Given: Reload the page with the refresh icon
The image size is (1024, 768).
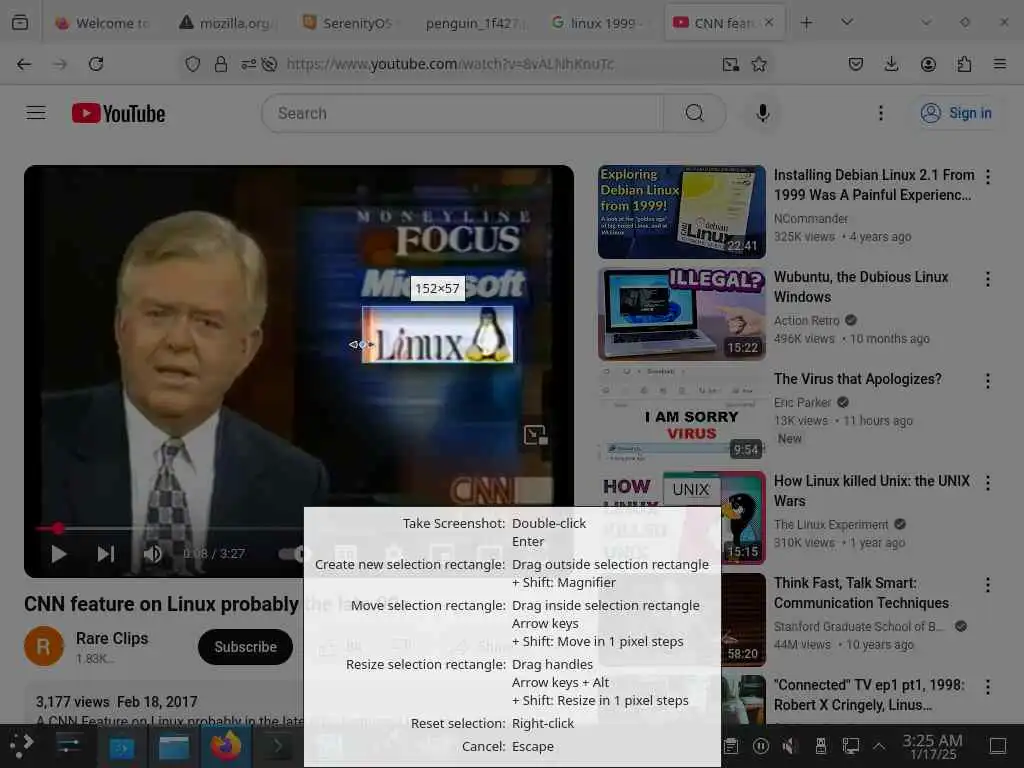Looking at the screenshot, I should tap(96, 64).
